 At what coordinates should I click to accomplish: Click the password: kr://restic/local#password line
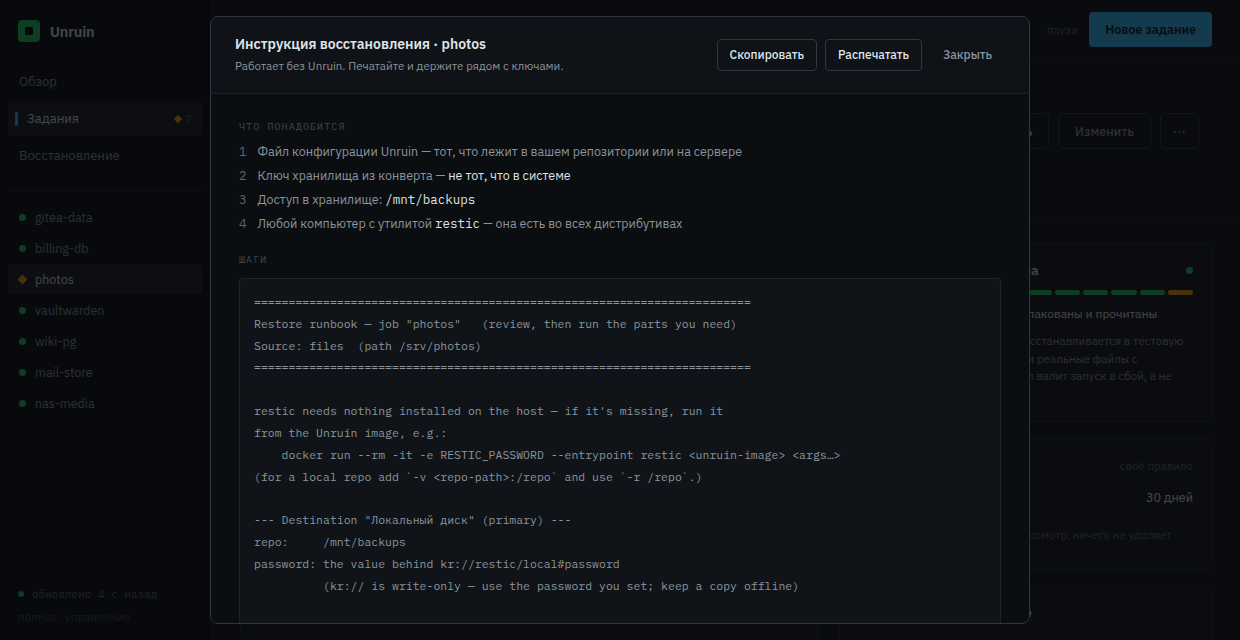click(x=437, y=564)
